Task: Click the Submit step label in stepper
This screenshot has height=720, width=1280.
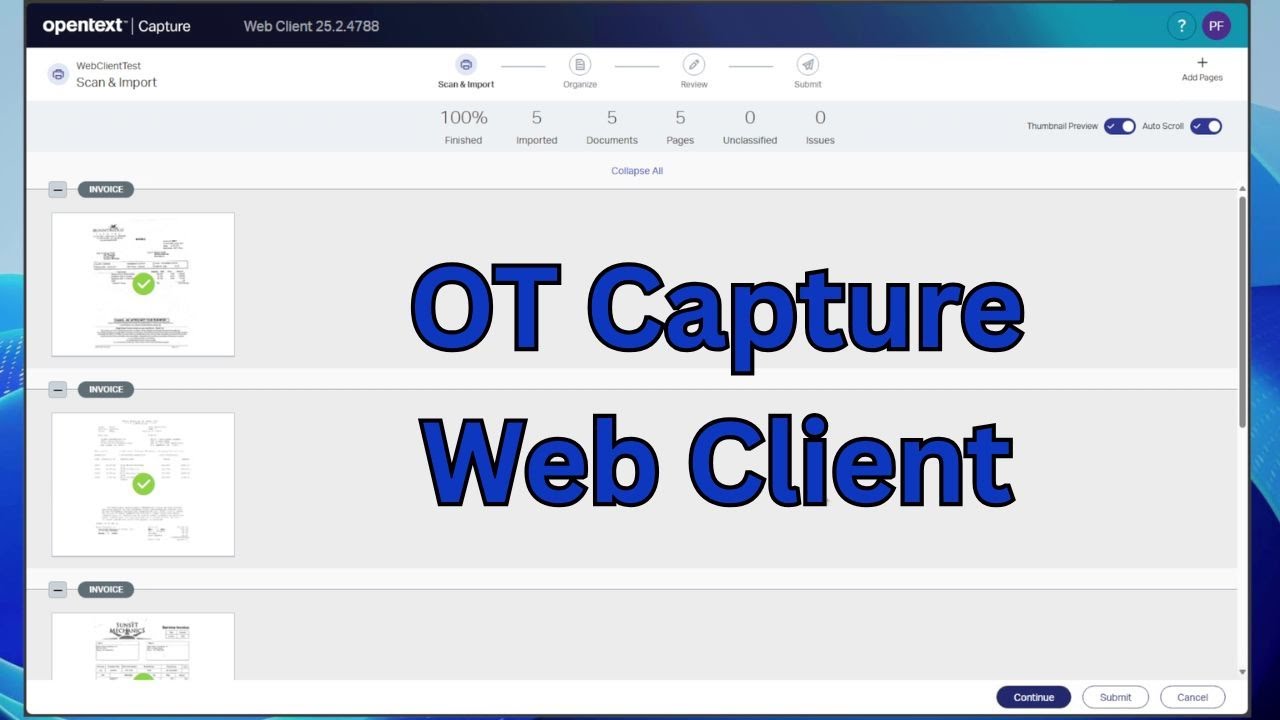Action: [808, 85]
